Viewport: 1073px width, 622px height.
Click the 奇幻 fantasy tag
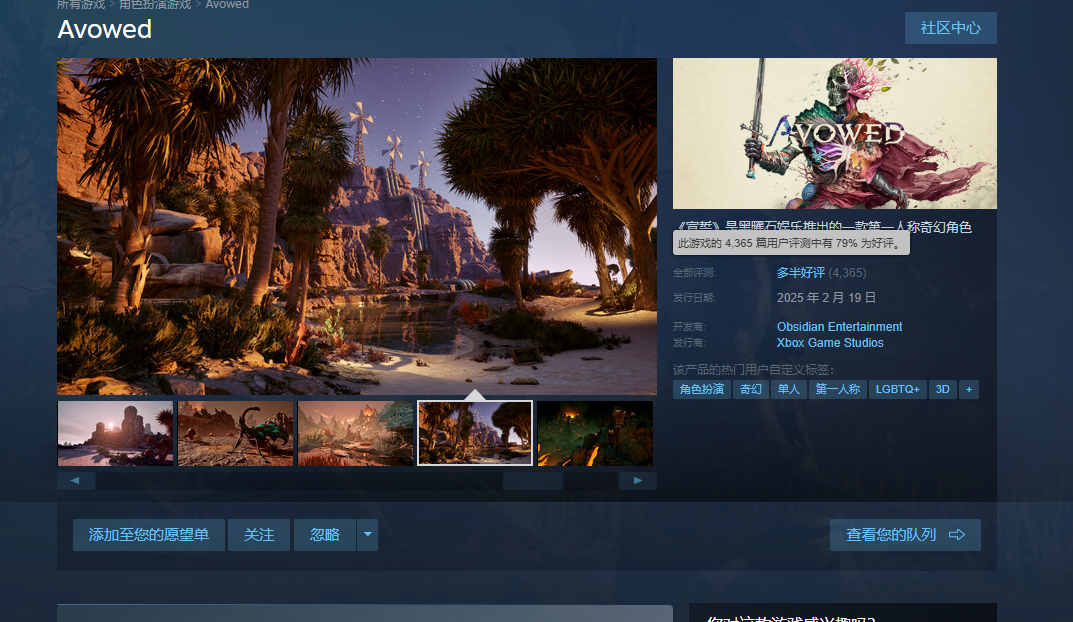tap(750, 389)
